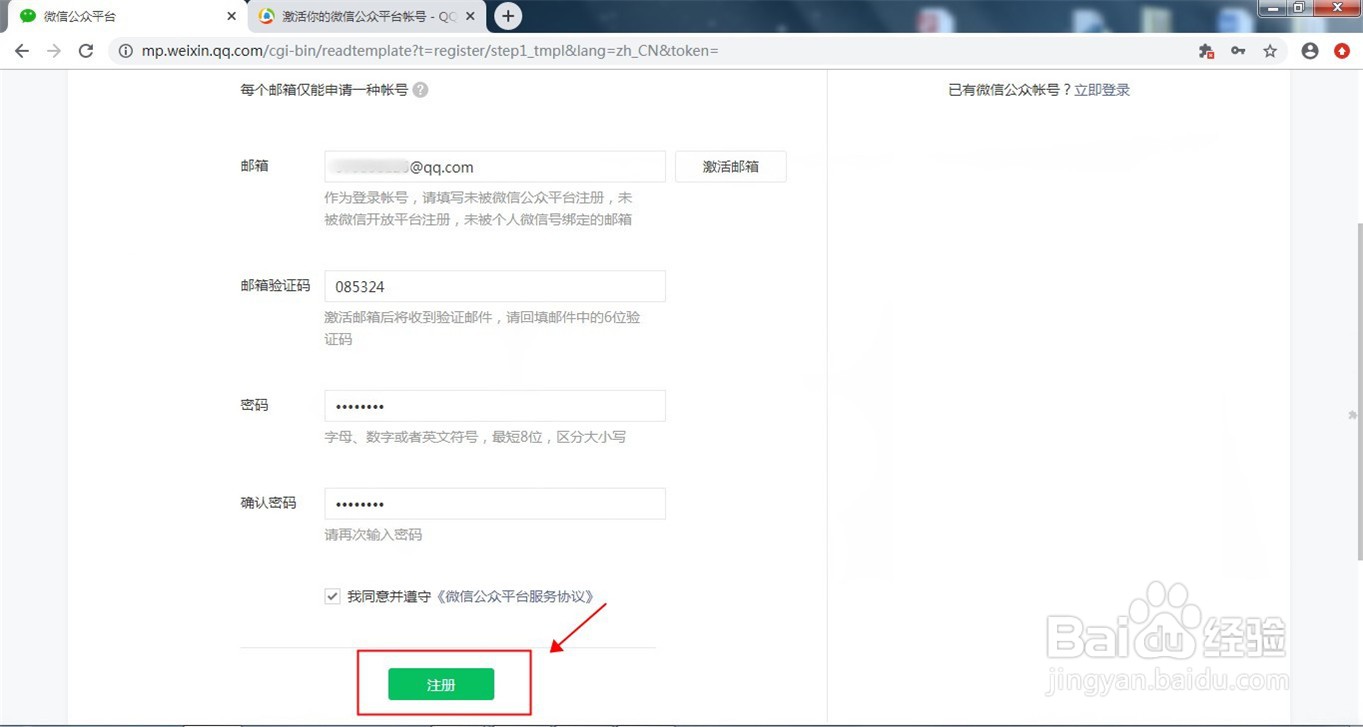This screenshot has height=727, width=1363.
Task: Switch to the 激活你的微信公众平台帐号 QQ tab
Action: point(366,16)
